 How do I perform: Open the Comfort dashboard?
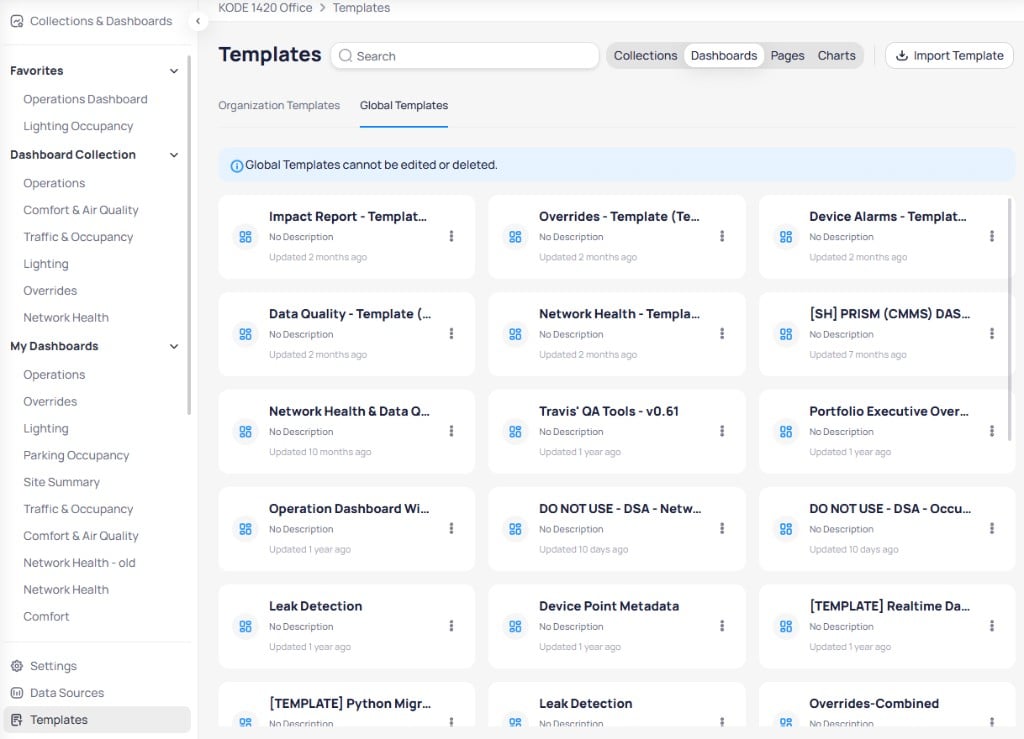[x=46, y=616]
